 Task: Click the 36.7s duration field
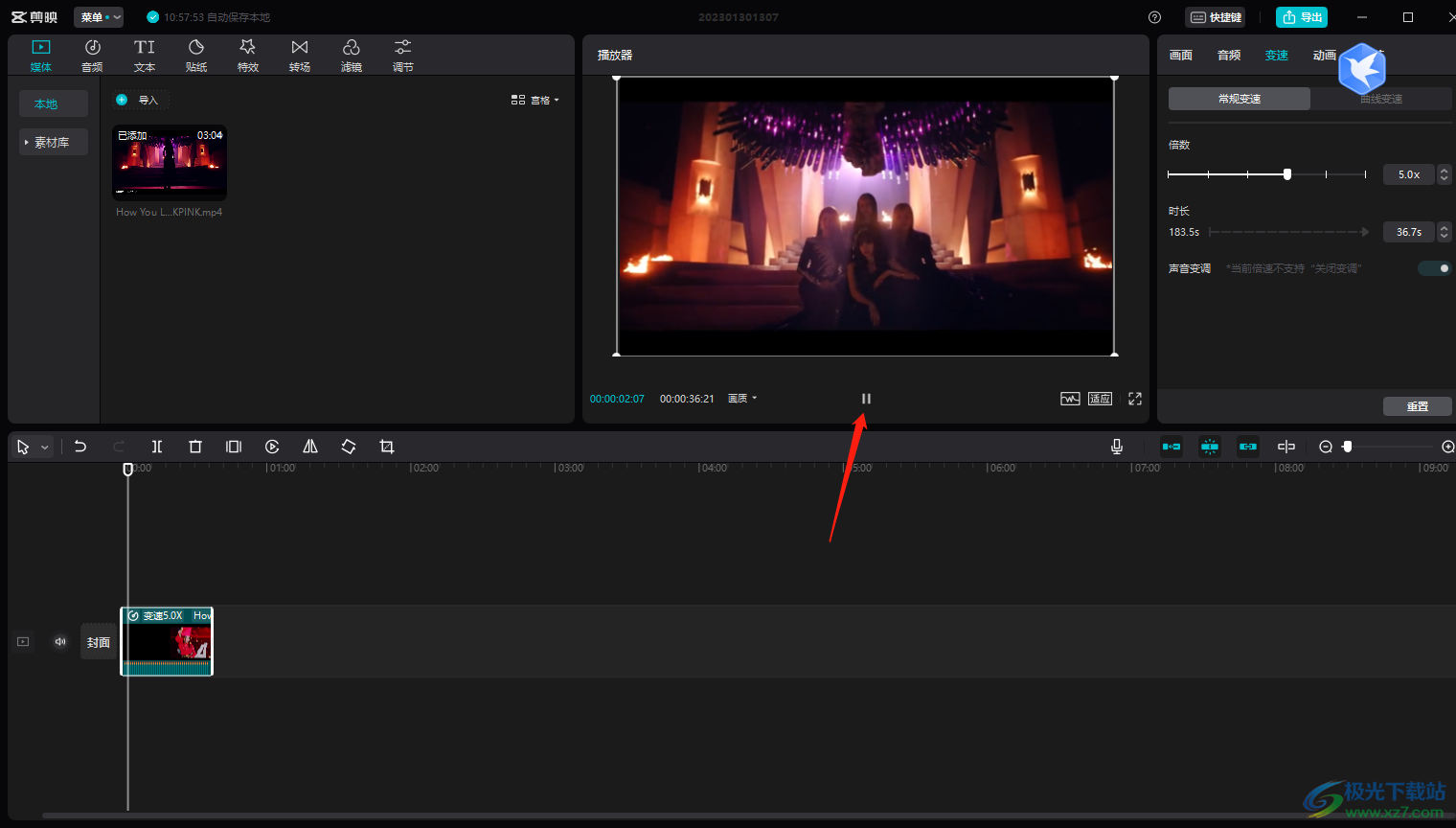(x=1409, y=232)
